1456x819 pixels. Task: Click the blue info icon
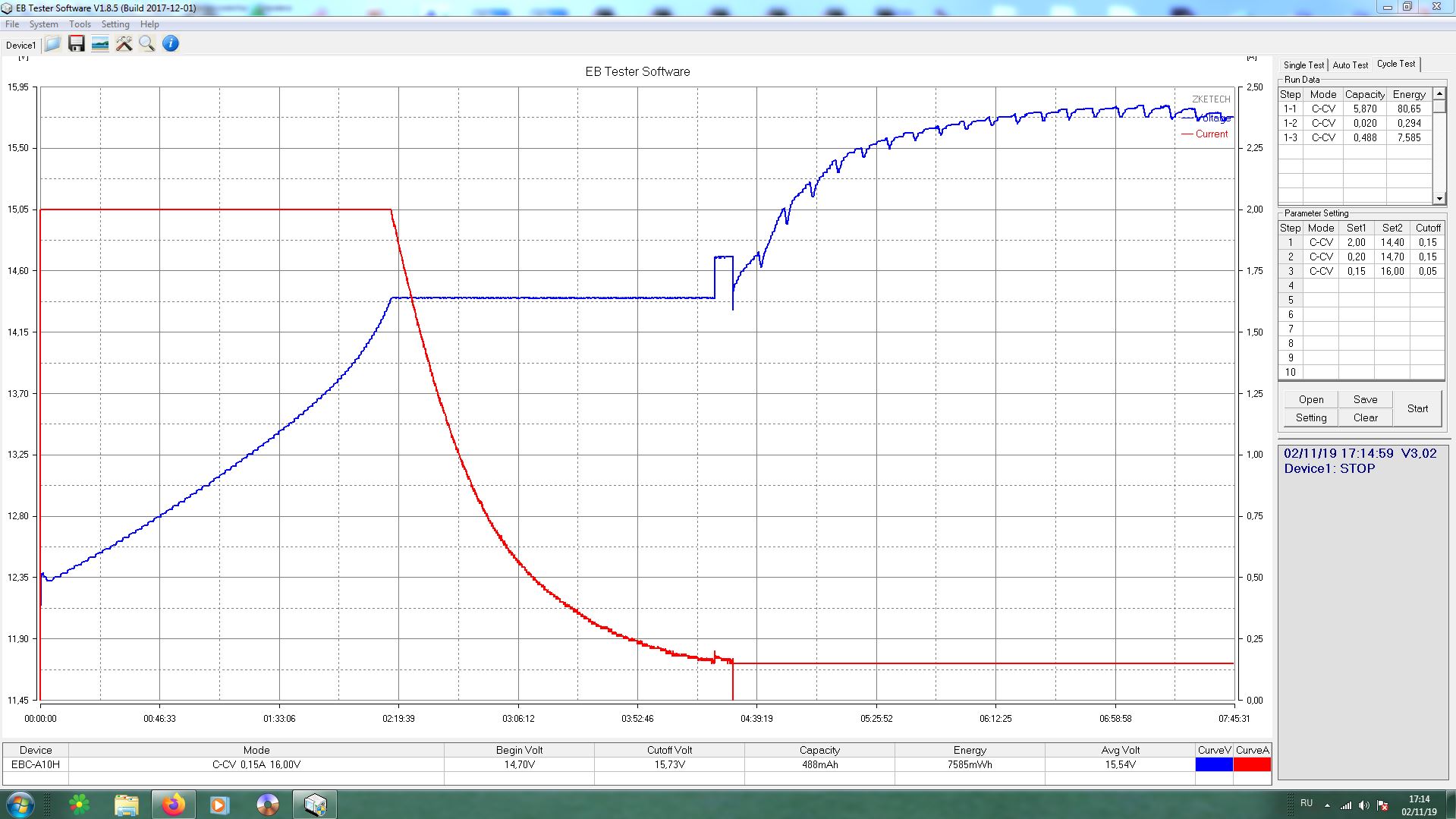[x=171, y=44]
